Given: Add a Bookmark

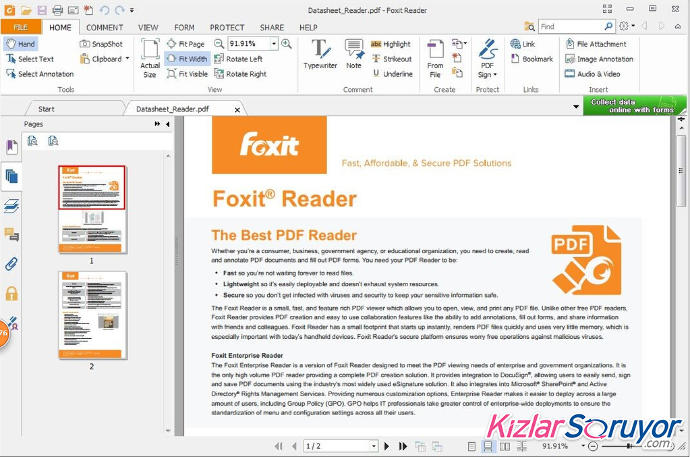Looking at the screenshot, I should (x=532, y=59).
